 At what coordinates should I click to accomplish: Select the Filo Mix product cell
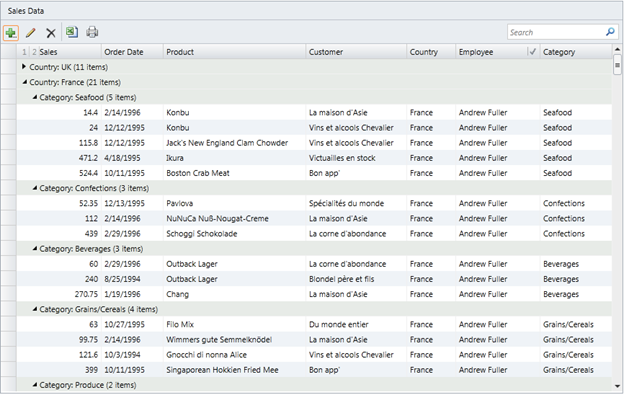(x=234, y=324)
